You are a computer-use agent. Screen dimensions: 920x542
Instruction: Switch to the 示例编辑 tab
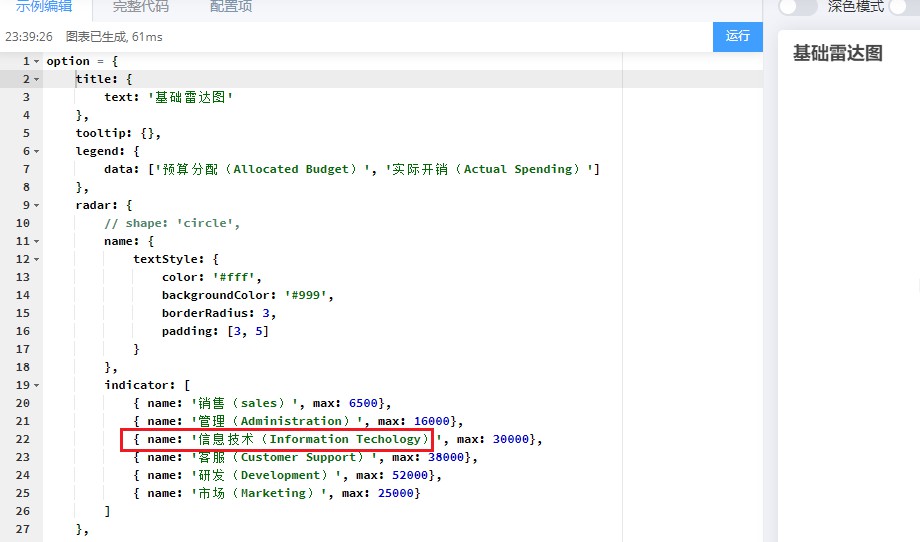coord(44,7)
